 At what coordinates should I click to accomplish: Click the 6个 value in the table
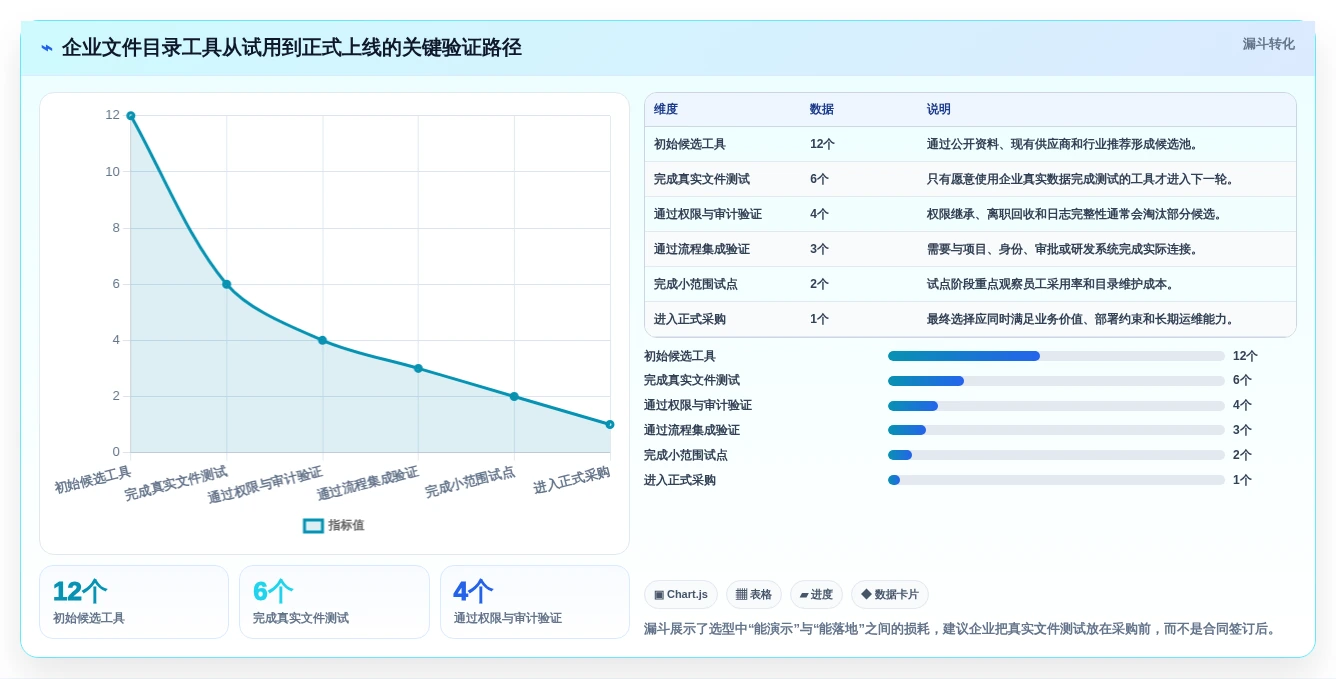point(819,179)
